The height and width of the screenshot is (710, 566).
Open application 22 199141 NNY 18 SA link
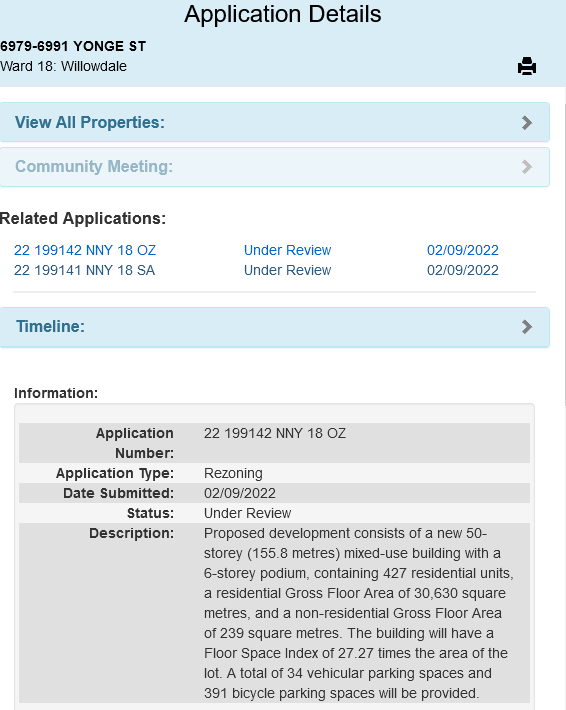pyautogui.click(x=84, y=270)
